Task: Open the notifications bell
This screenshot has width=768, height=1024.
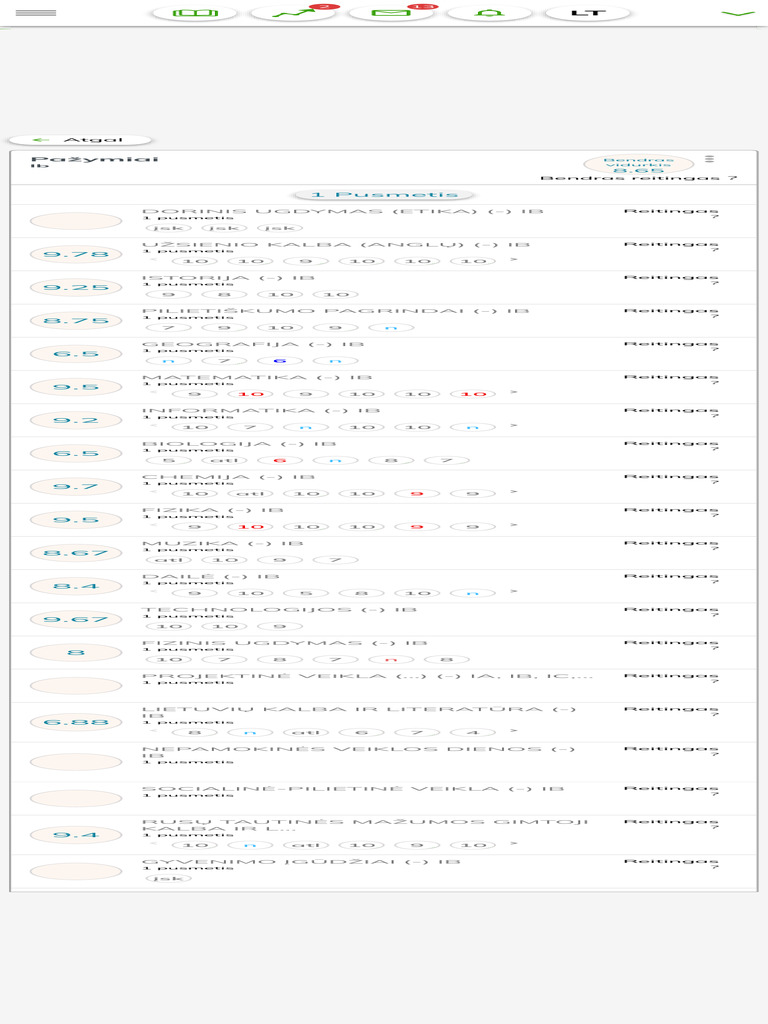Action: click(x=489, y=13)
